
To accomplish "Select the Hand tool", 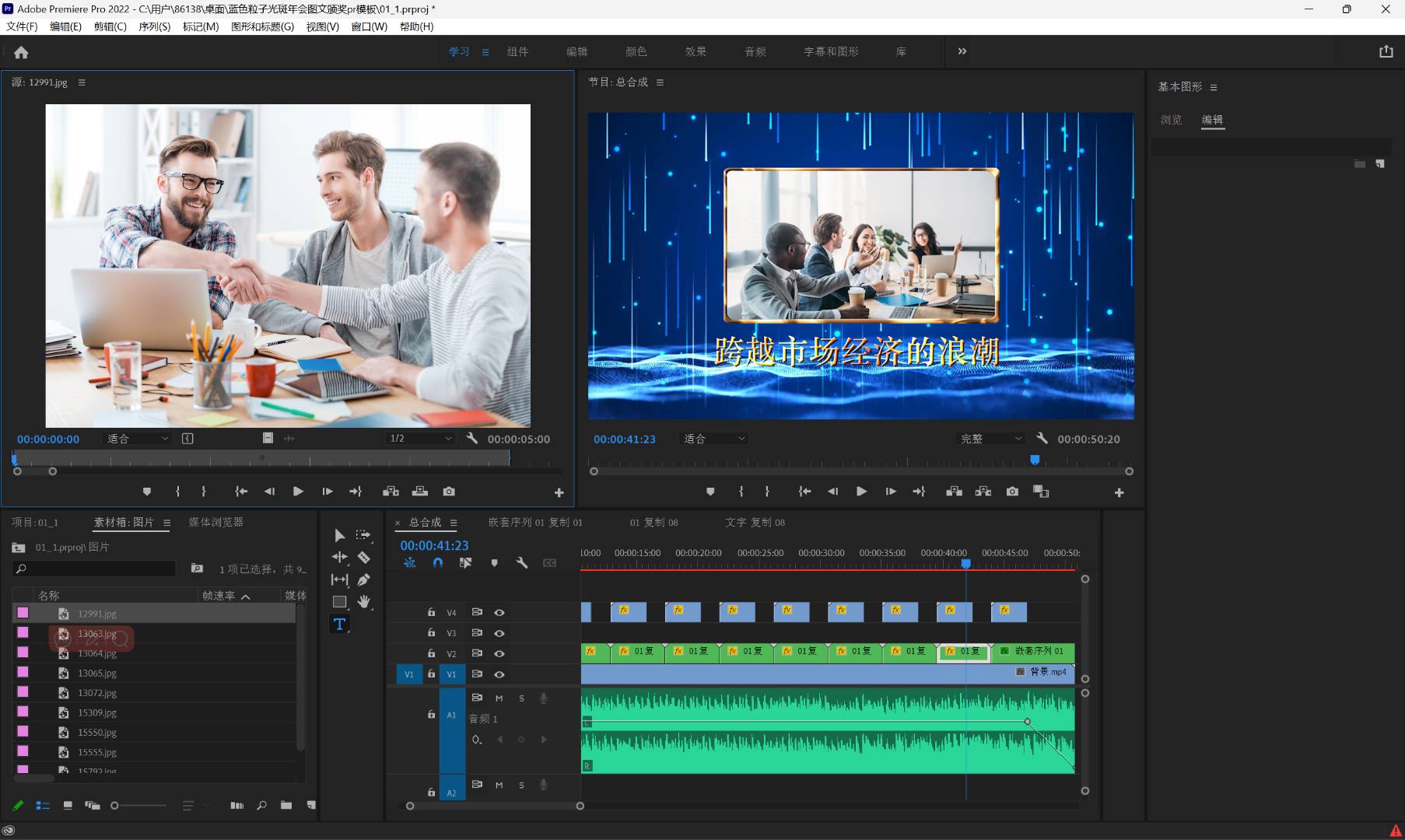I will tap(363, 601).
